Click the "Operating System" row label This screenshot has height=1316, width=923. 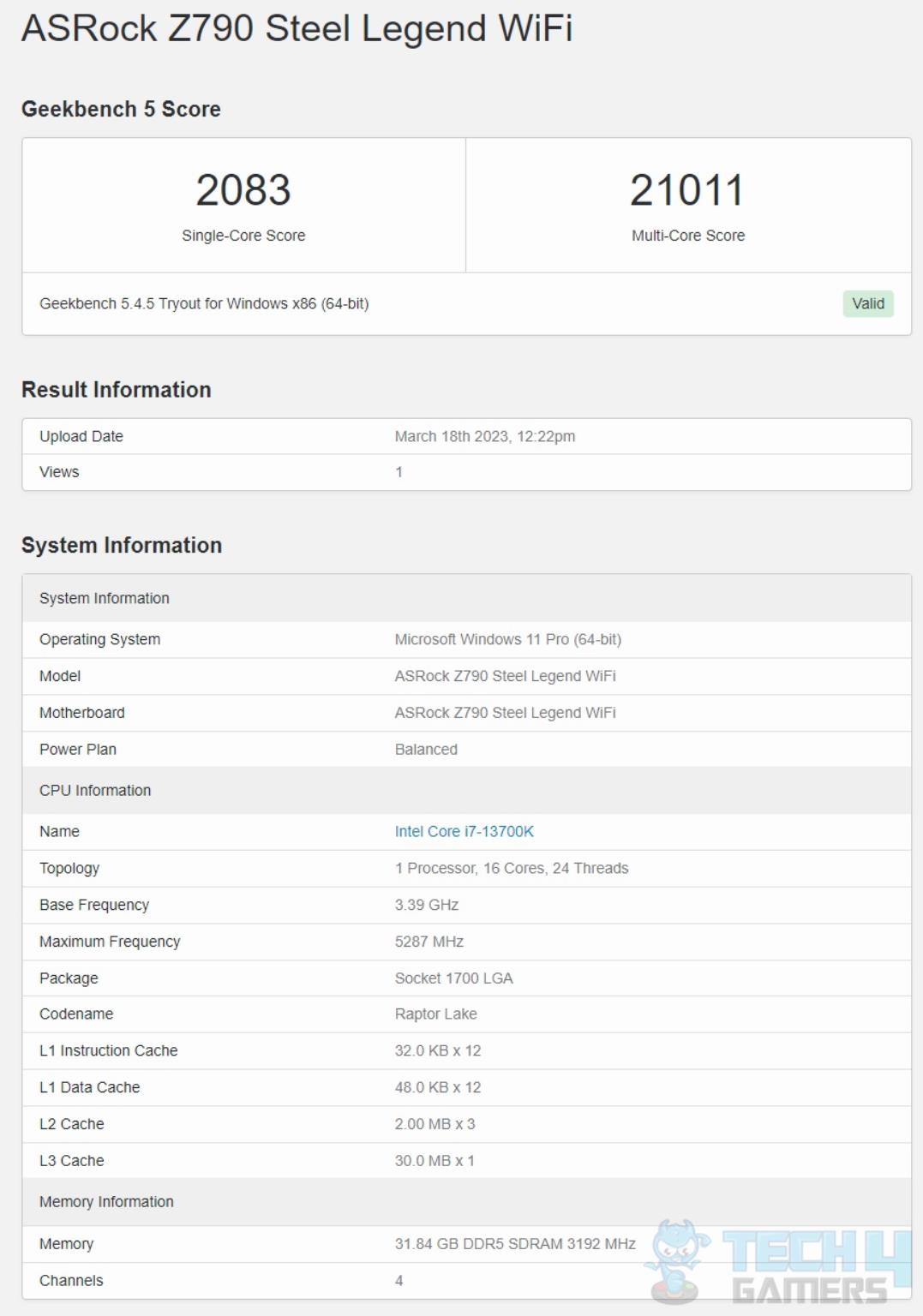pyautogui.click(x=99, y=639)
